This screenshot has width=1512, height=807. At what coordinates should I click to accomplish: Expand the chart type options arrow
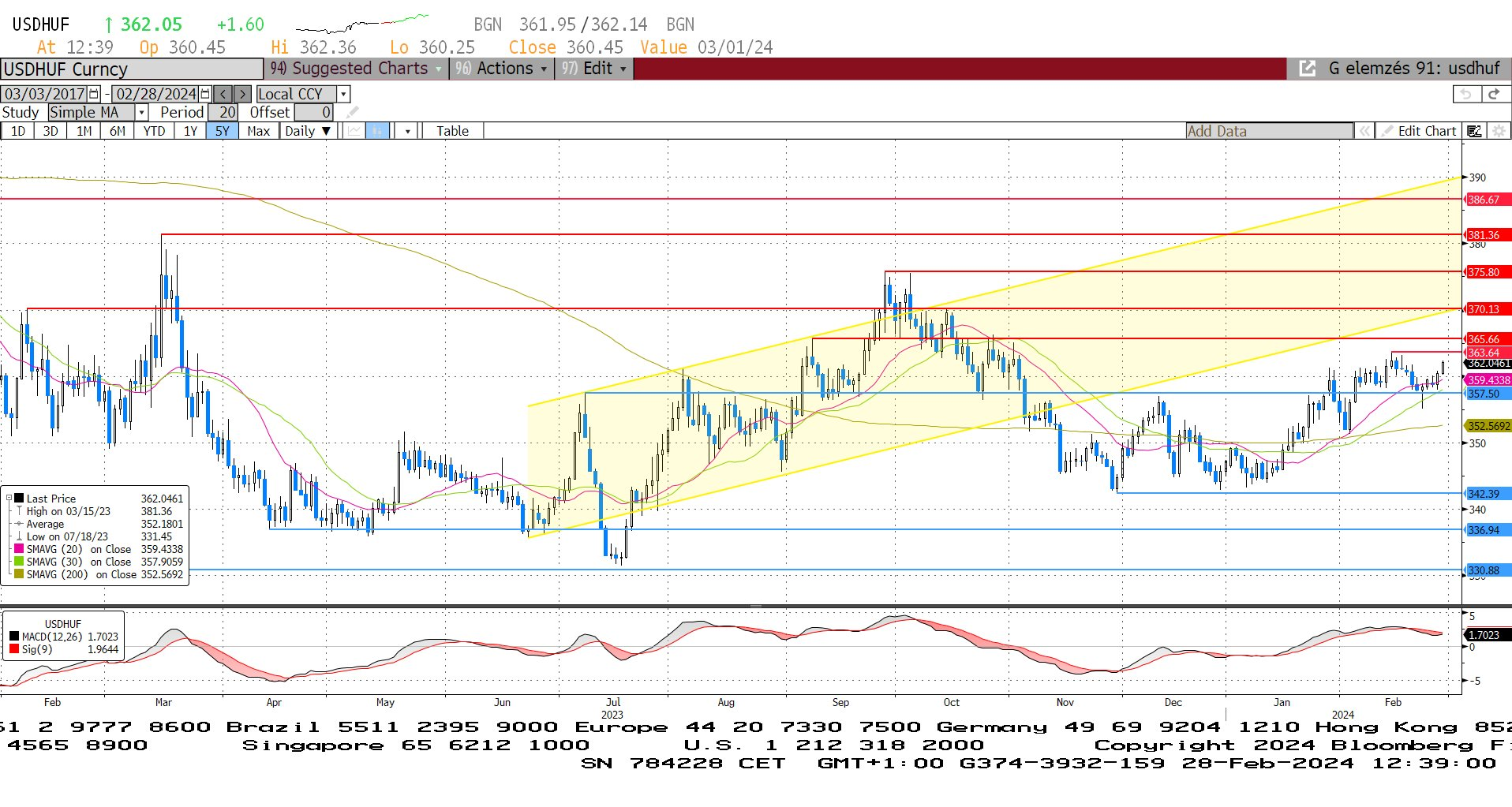point(407,131)
